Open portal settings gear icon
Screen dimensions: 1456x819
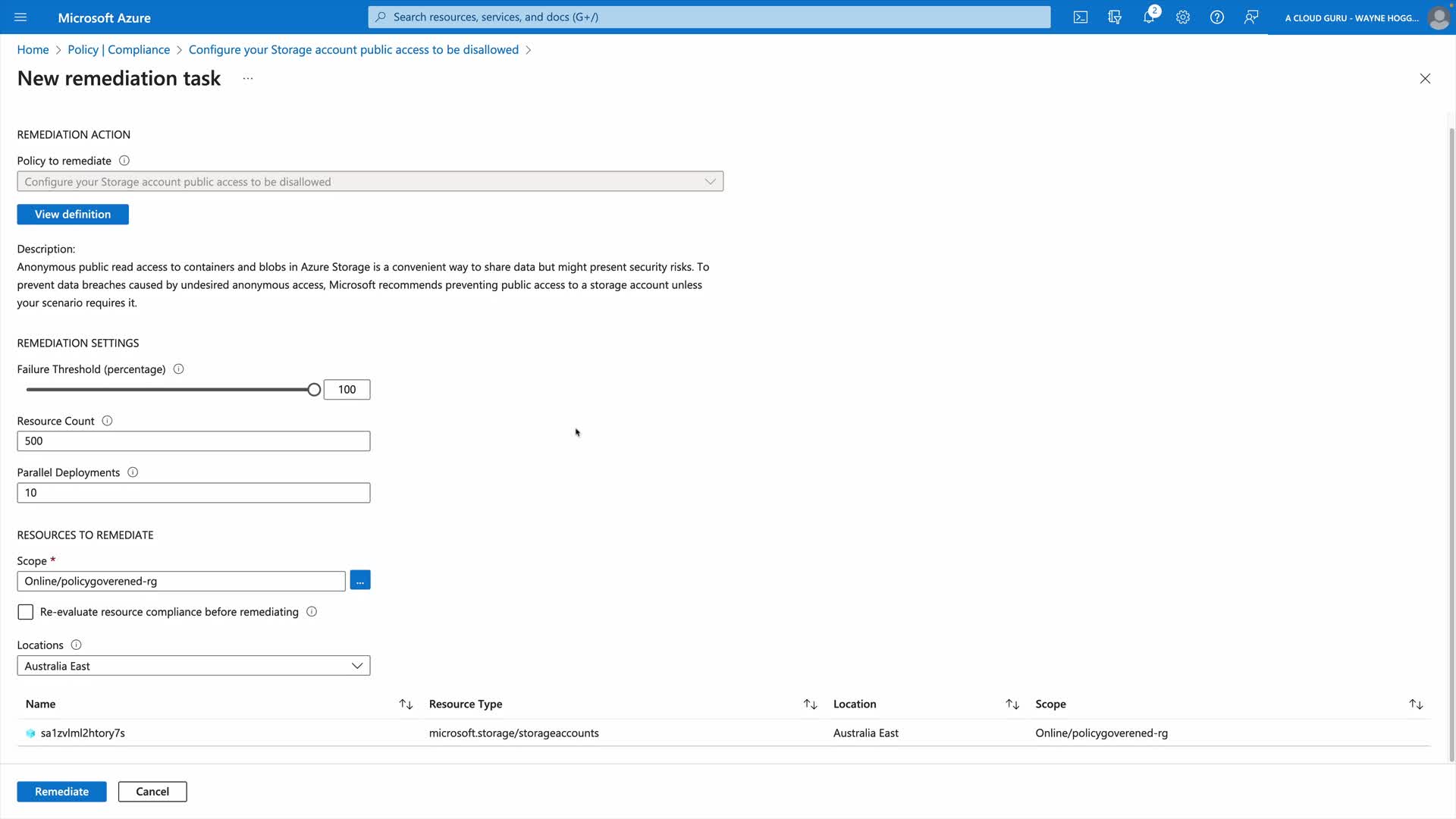1182,17
